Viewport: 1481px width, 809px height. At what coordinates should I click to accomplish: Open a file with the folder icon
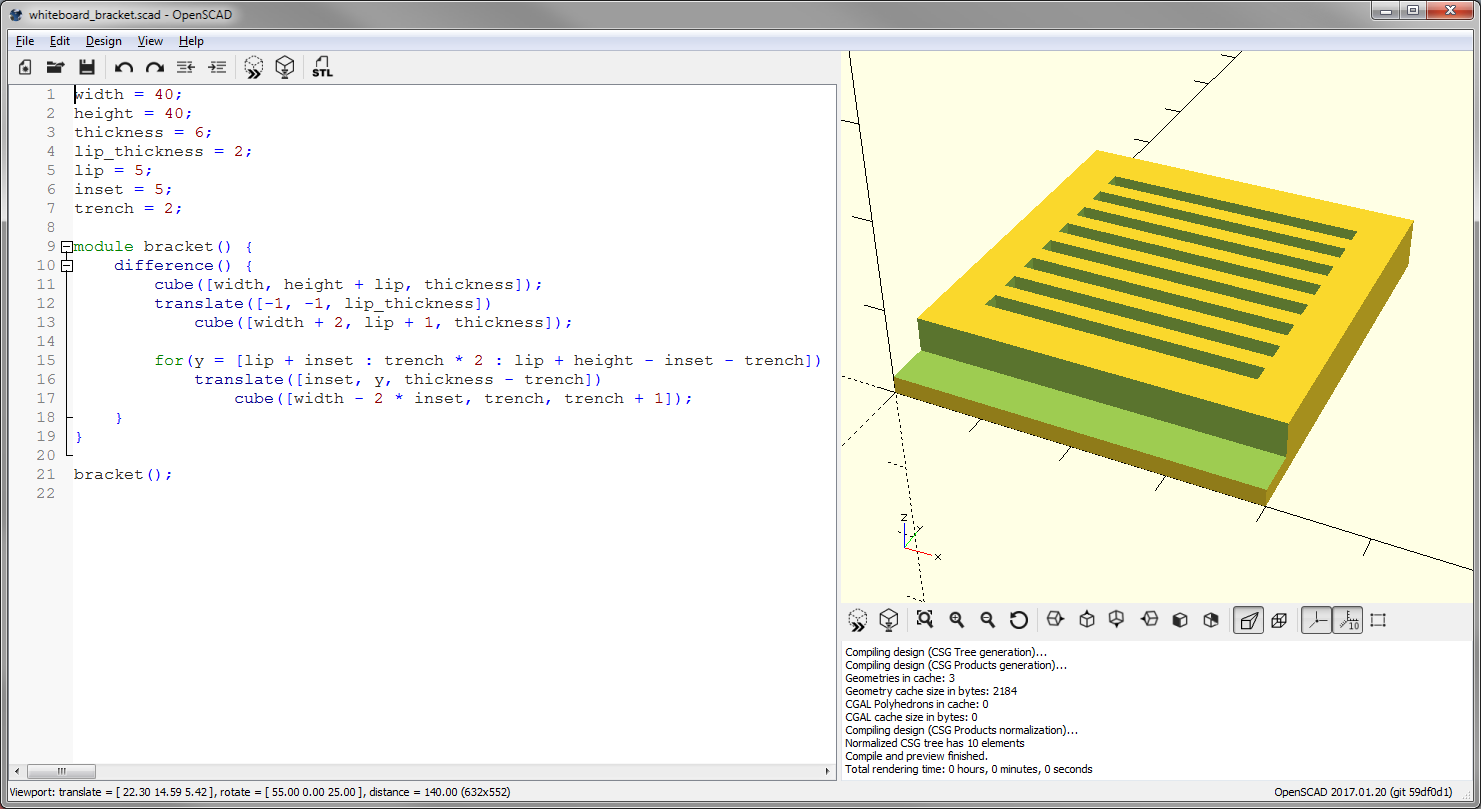56,67
